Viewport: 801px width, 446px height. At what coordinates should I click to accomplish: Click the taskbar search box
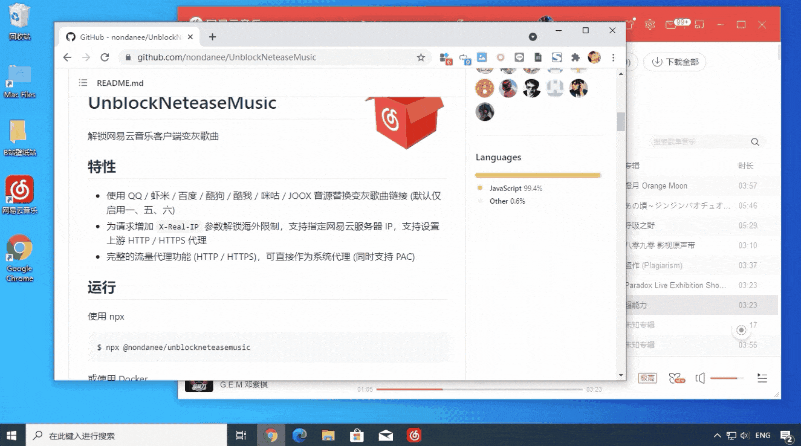(126, 435)
